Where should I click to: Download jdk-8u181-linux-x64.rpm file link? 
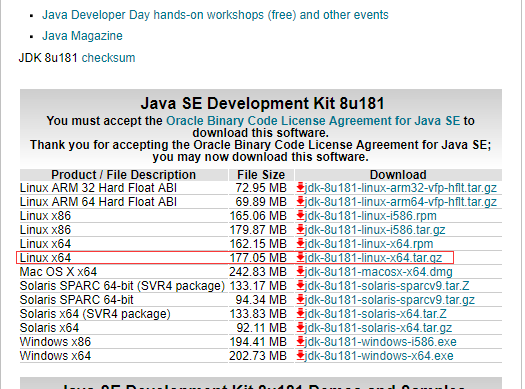369,244
